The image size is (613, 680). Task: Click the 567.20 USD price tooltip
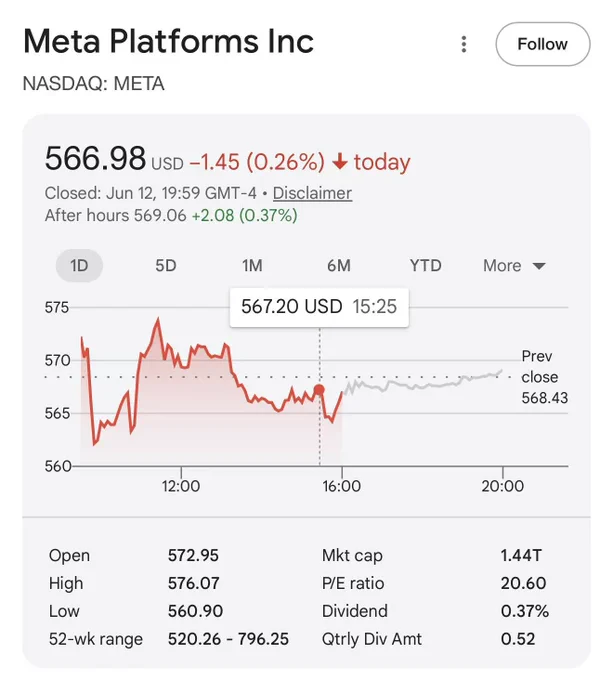point(319,307)
